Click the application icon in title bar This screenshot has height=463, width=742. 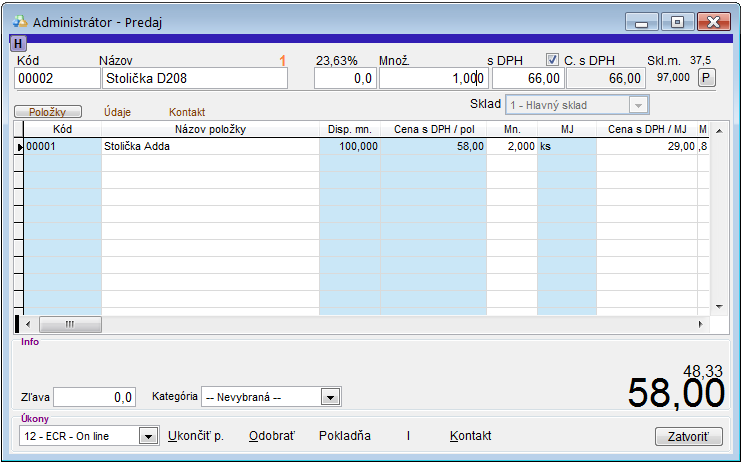(x=20, y=21)
